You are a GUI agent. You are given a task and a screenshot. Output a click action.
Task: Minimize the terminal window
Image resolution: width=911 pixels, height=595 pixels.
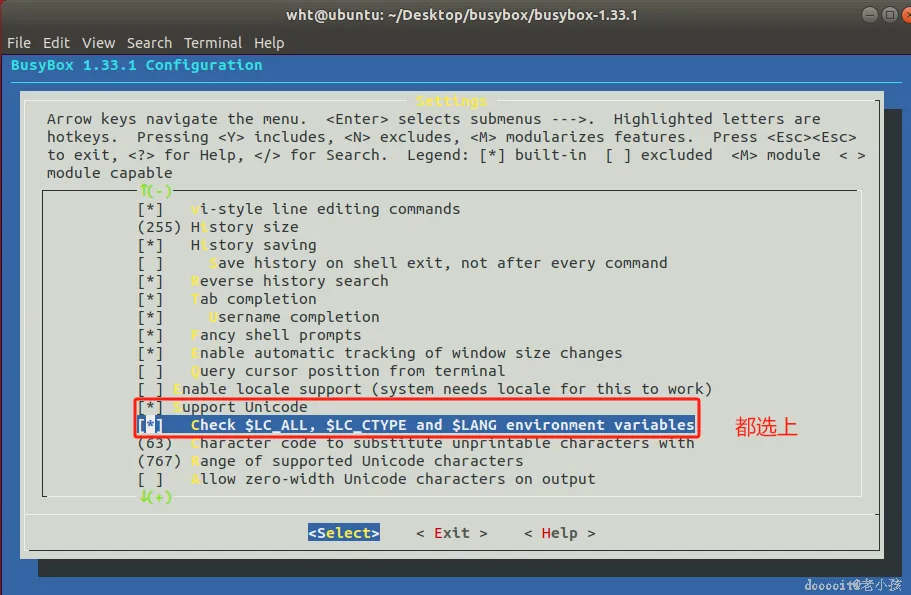tap(870, 15)
